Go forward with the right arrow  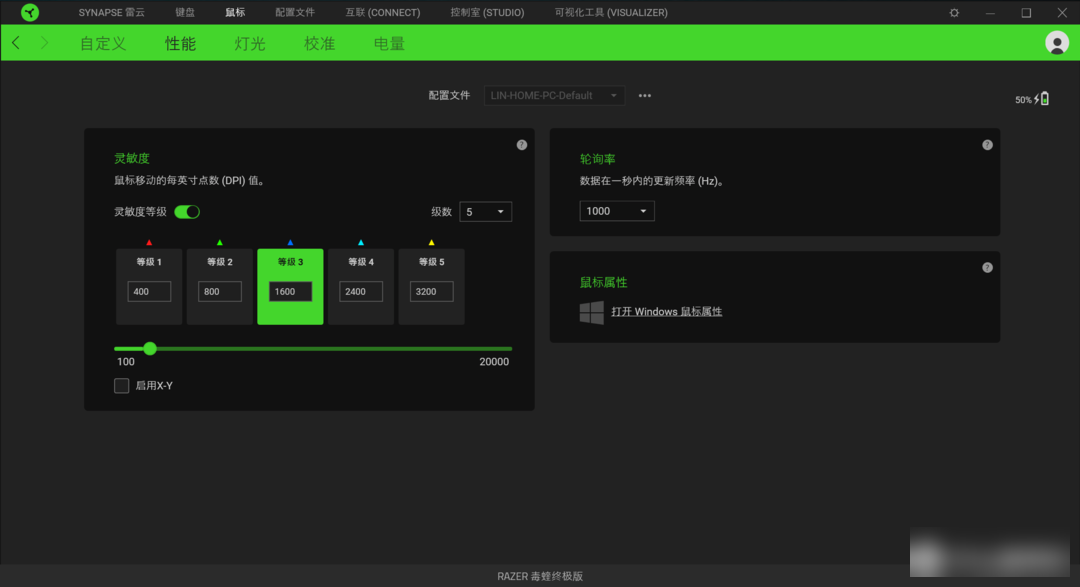[x=45, y=43]
